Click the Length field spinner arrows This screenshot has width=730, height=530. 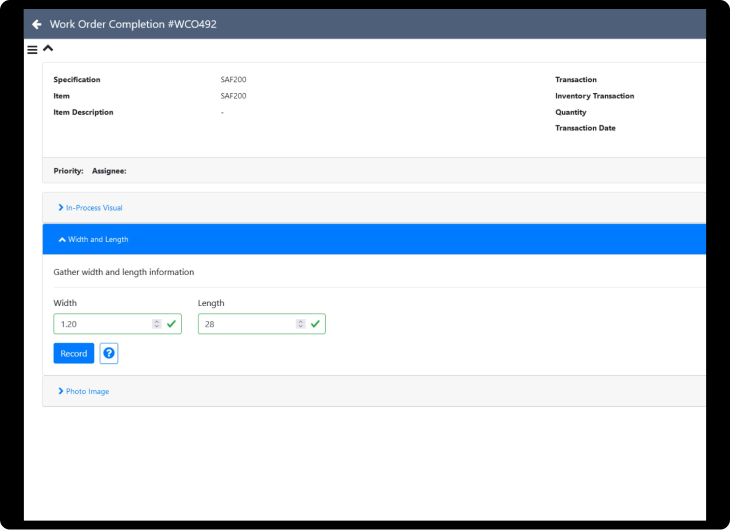pos(301,324)
